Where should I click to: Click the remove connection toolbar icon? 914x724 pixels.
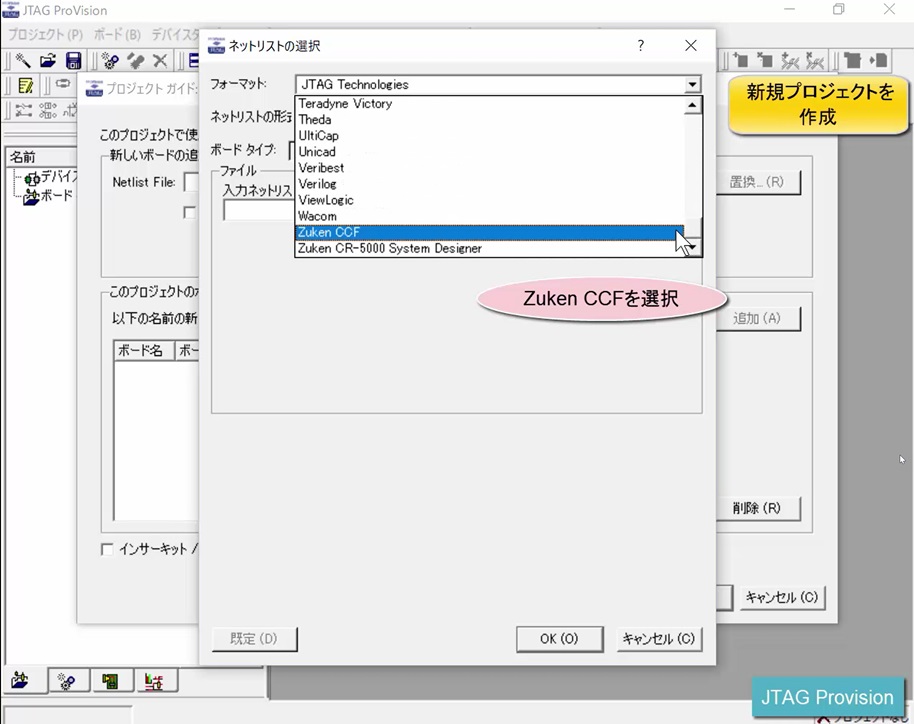pos(815,60)
